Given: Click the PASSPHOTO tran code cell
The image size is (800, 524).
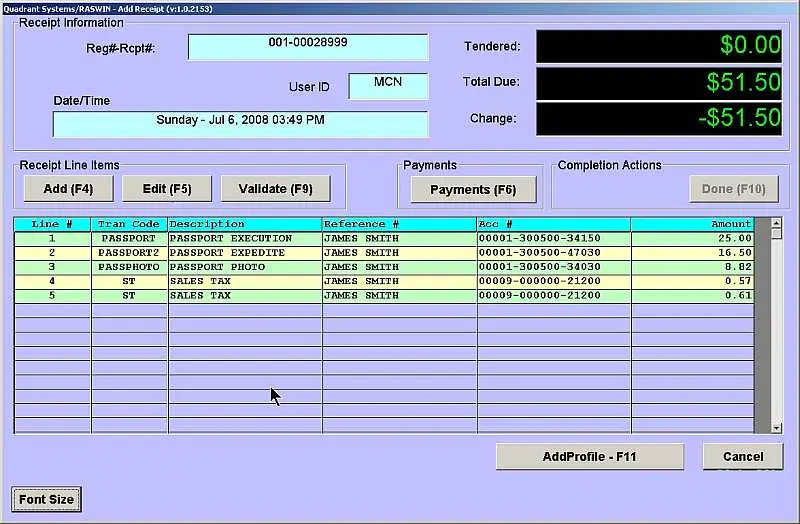Looking at the screenshot, I should (129, 267).
